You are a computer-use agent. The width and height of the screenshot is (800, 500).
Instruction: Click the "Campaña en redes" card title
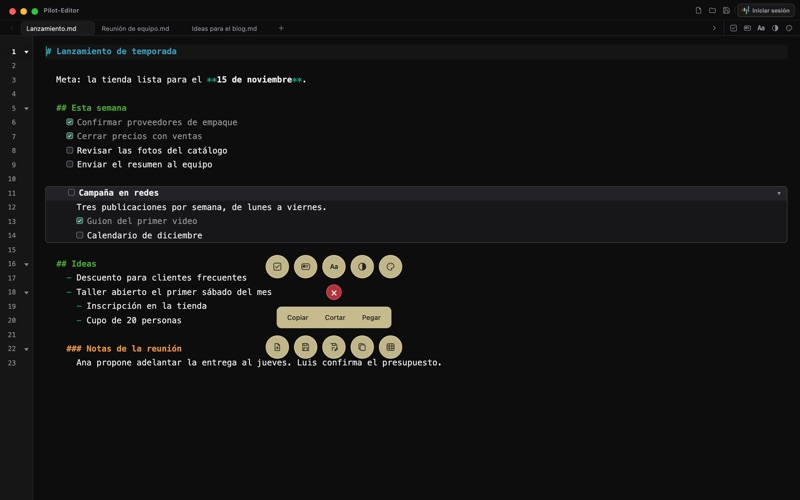(x=118, y=192)
